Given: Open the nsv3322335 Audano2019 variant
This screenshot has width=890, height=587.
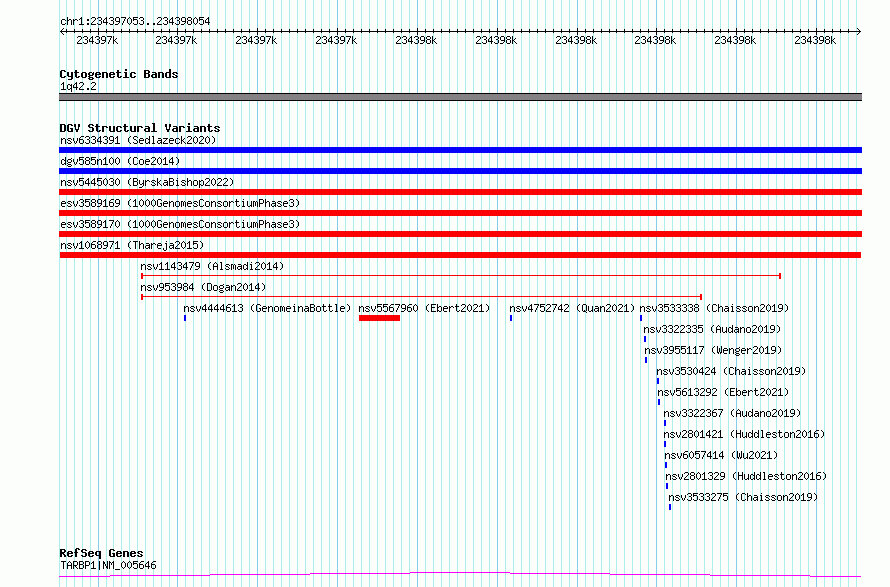Looking at the screenshot, I should tap(712, 329).
